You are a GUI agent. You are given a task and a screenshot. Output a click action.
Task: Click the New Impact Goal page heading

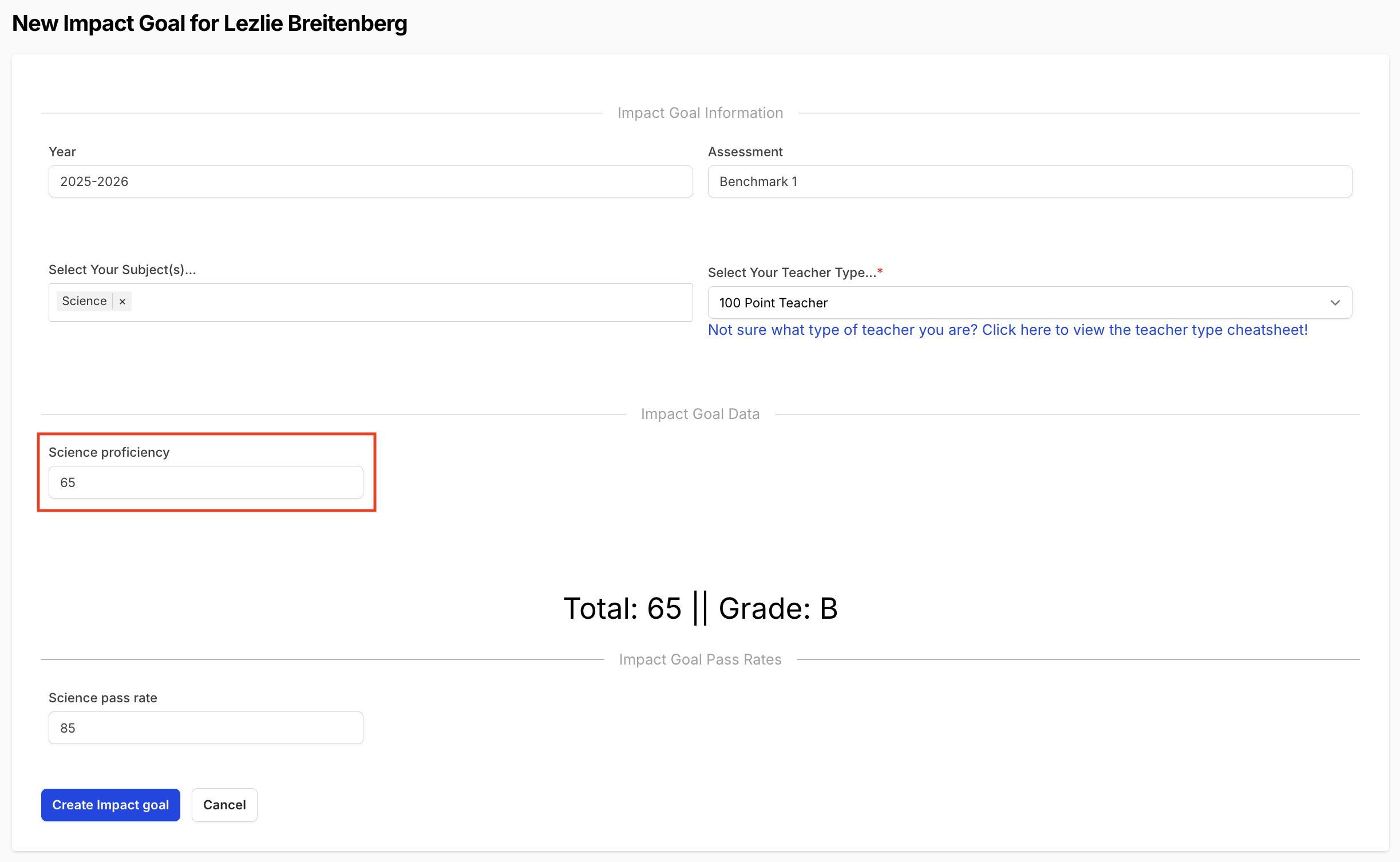tap(209, 23)
